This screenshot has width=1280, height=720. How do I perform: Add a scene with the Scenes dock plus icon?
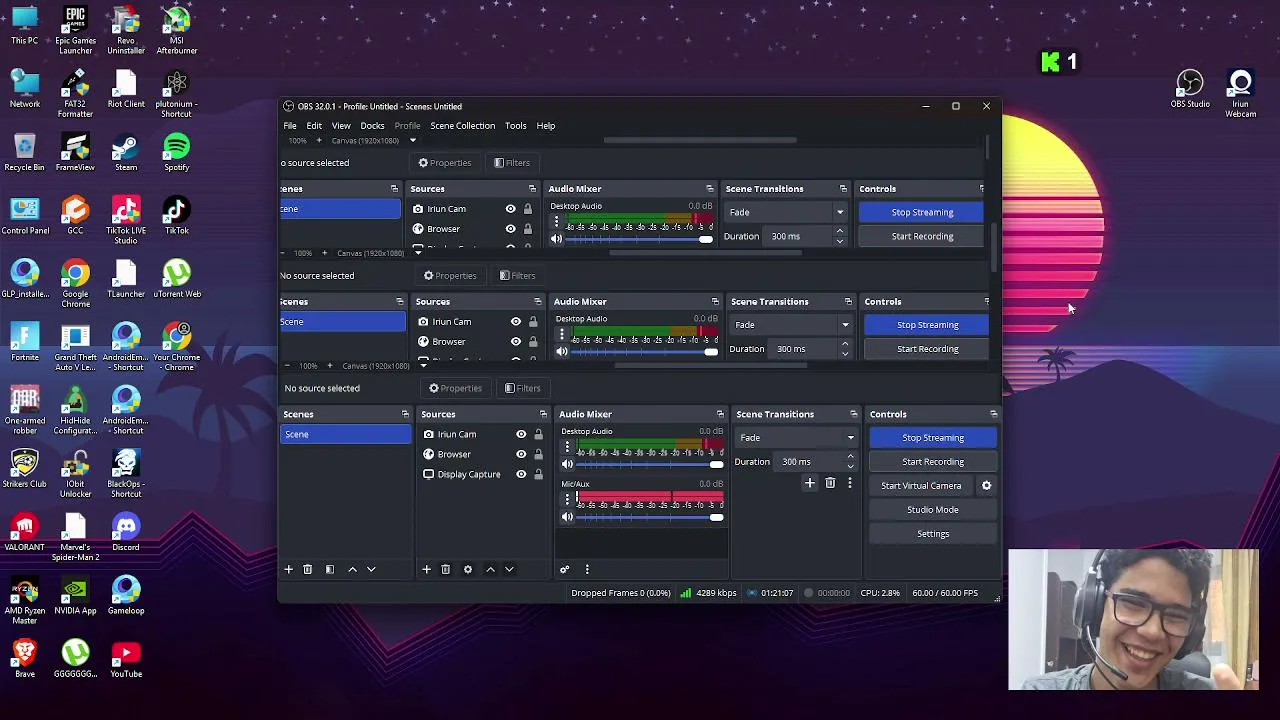tap(288, 569)
